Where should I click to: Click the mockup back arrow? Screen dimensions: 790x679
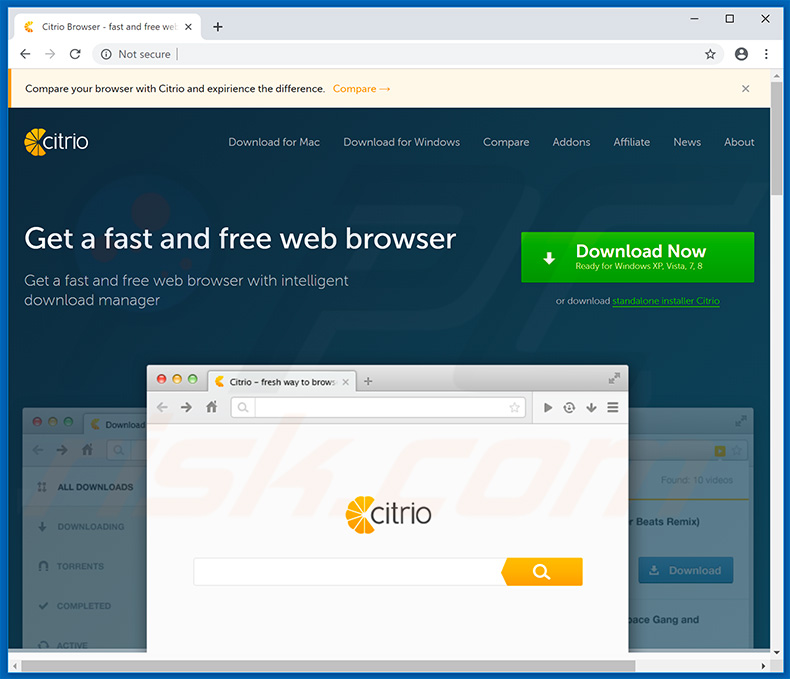[x=162, y=407]
